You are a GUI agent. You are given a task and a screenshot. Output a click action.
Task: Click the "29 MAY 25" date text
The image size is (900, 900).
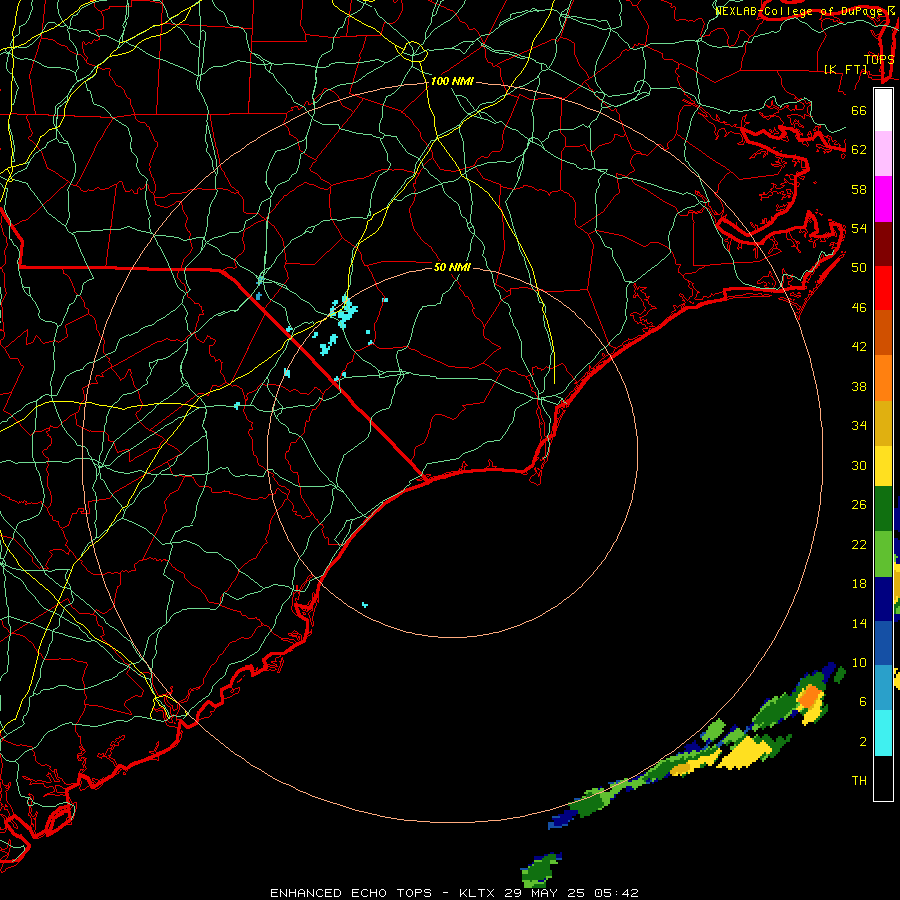point(544,893)
